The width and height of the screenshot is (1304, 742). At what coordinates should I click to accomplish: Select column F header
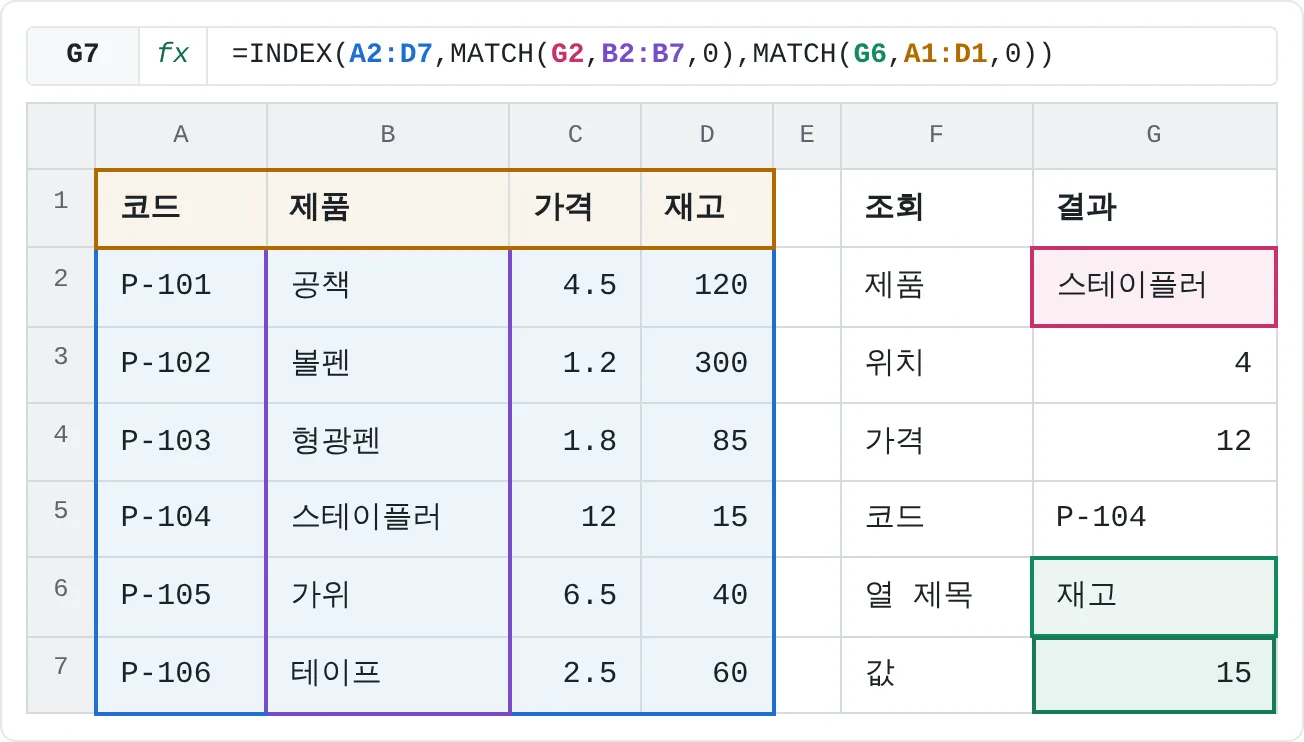[937, 134]
